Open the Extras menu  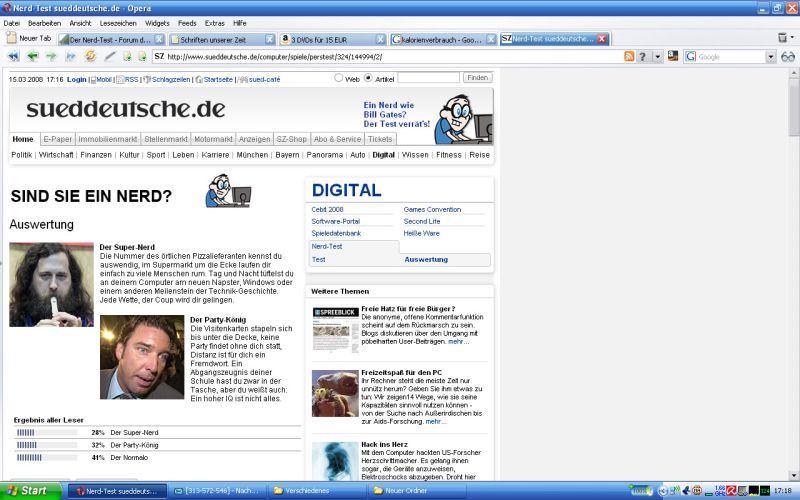tap(215, 23)
